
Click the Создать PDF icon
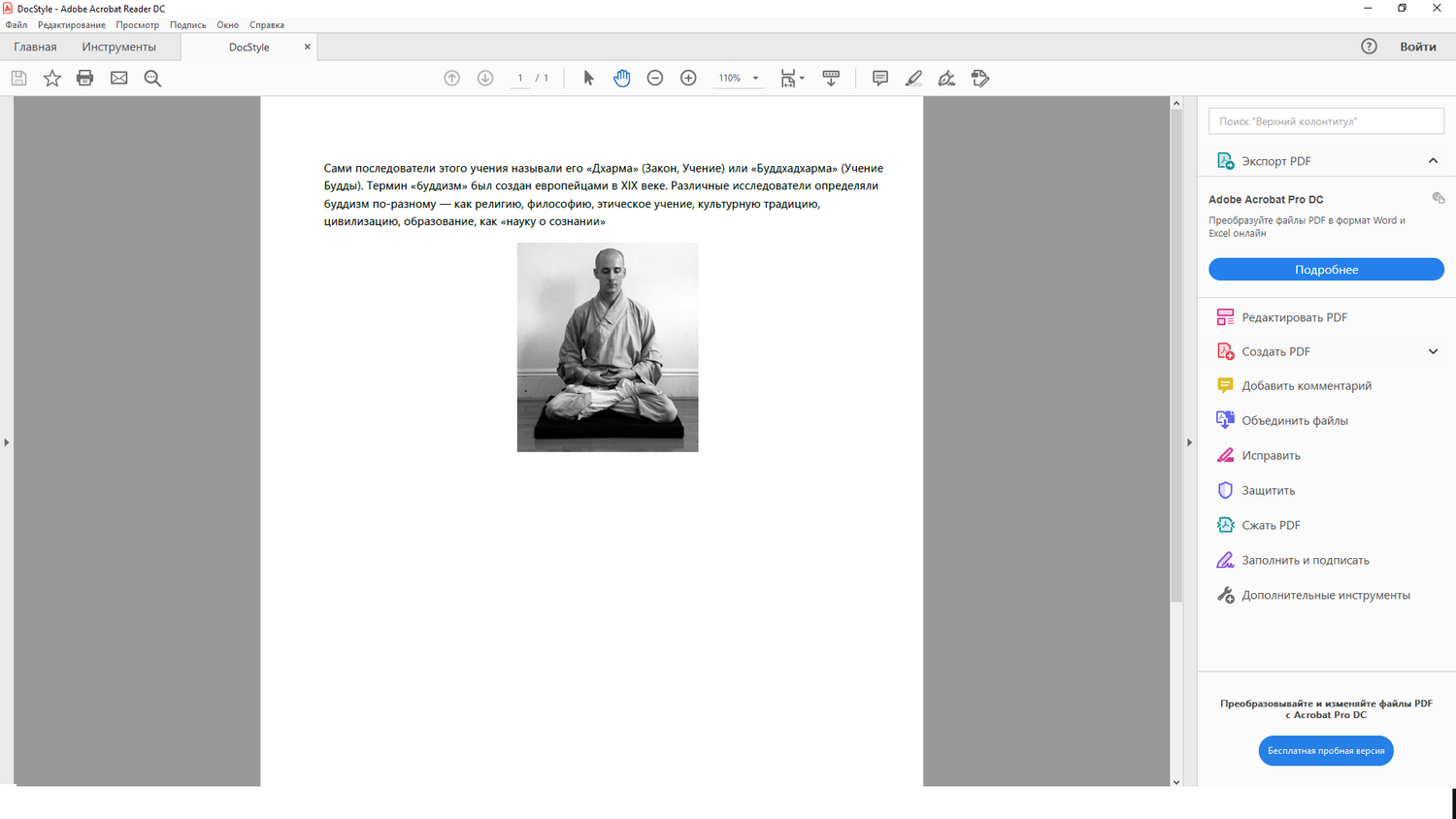pyautogui.click(x=1225, y=351)
